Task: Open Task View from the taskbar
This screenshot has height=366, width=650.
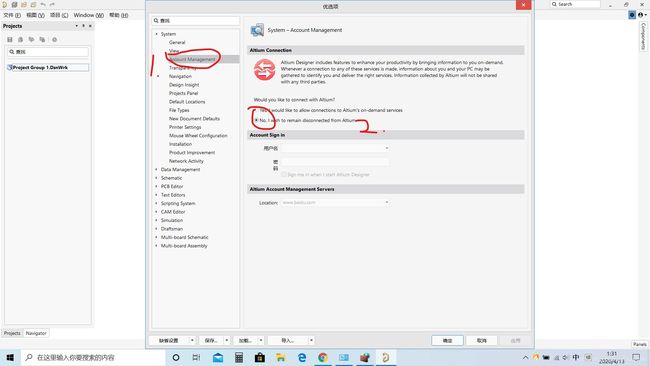Action: click(x=196, y=357)
